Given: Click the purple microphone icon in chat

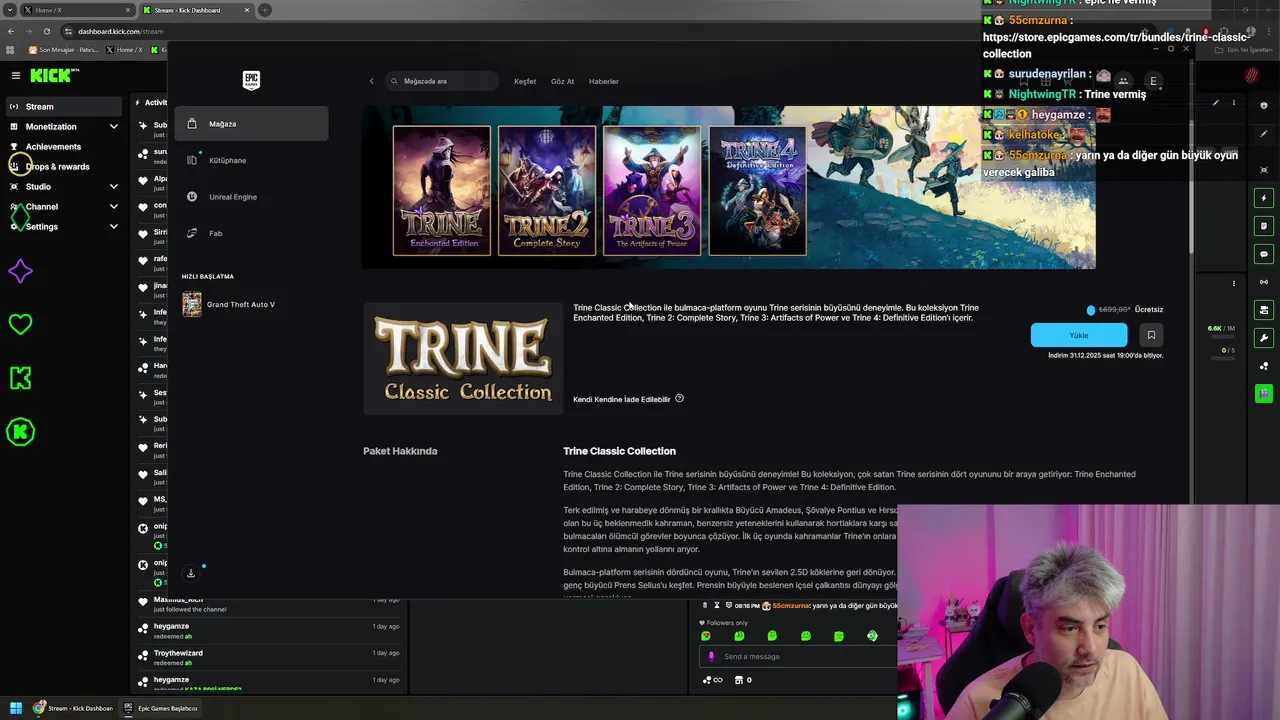Looking at the screenshot, I should pos(711,656).
